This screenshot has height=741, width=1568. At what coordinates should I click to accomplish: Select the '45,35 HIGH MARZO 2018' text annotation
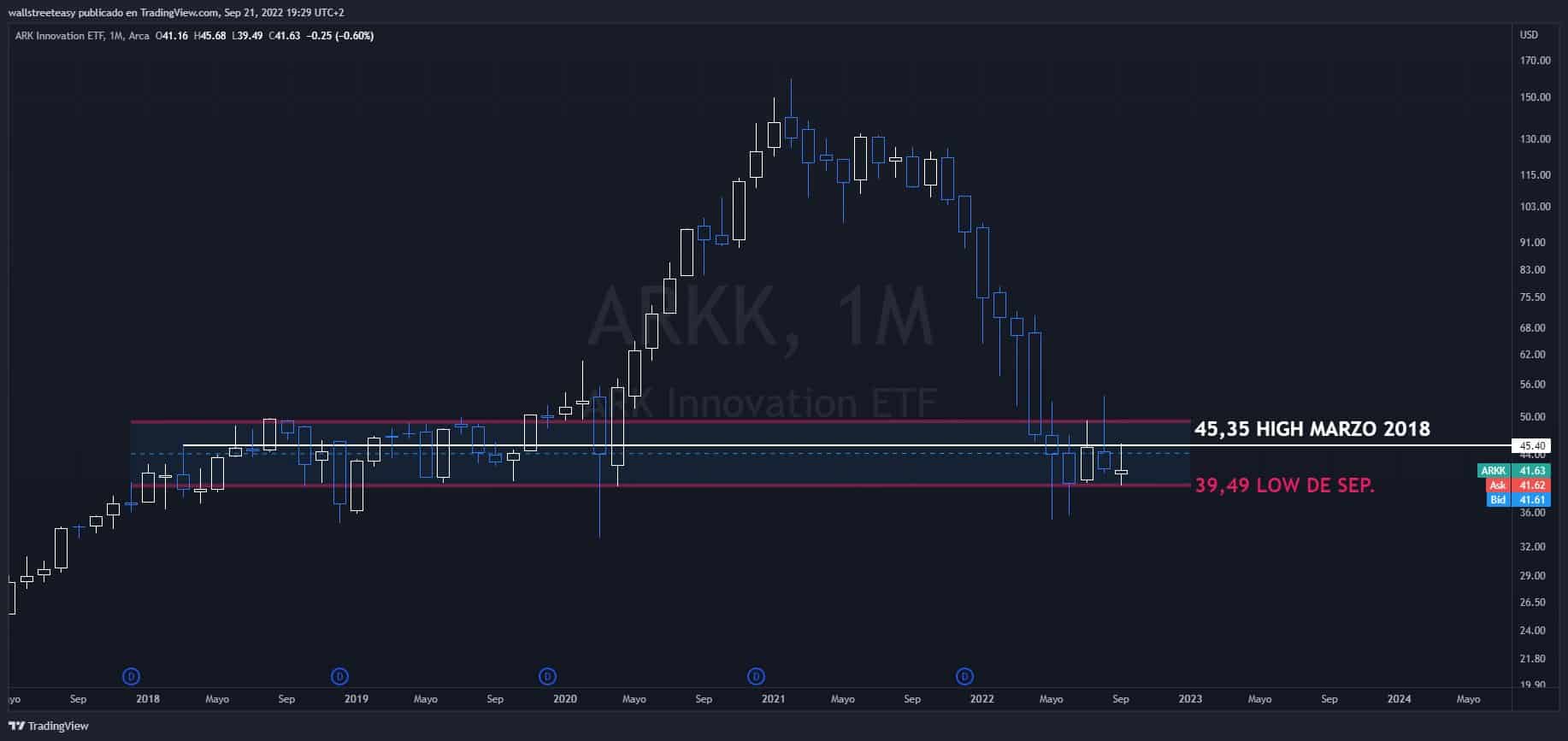click(1312, 429)
